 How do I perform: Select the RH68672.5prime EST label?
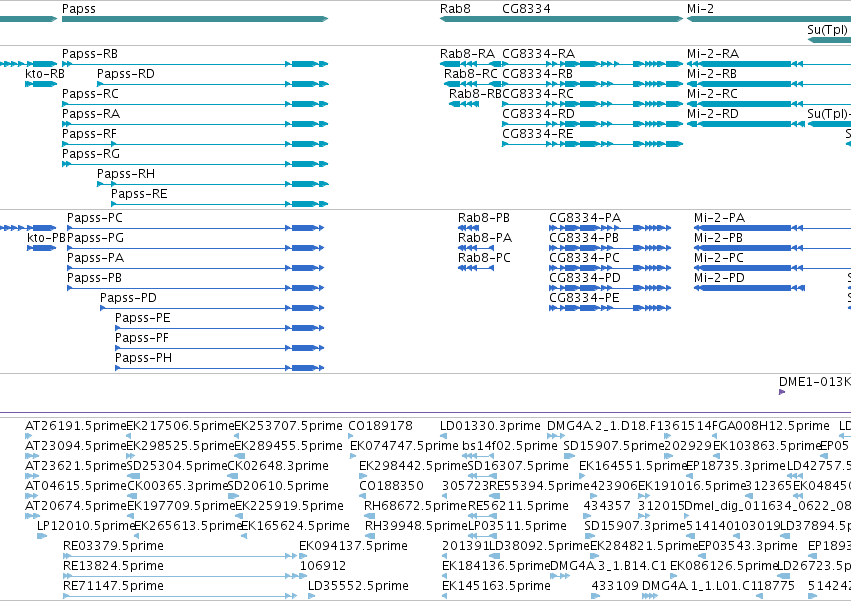[415, 506]
